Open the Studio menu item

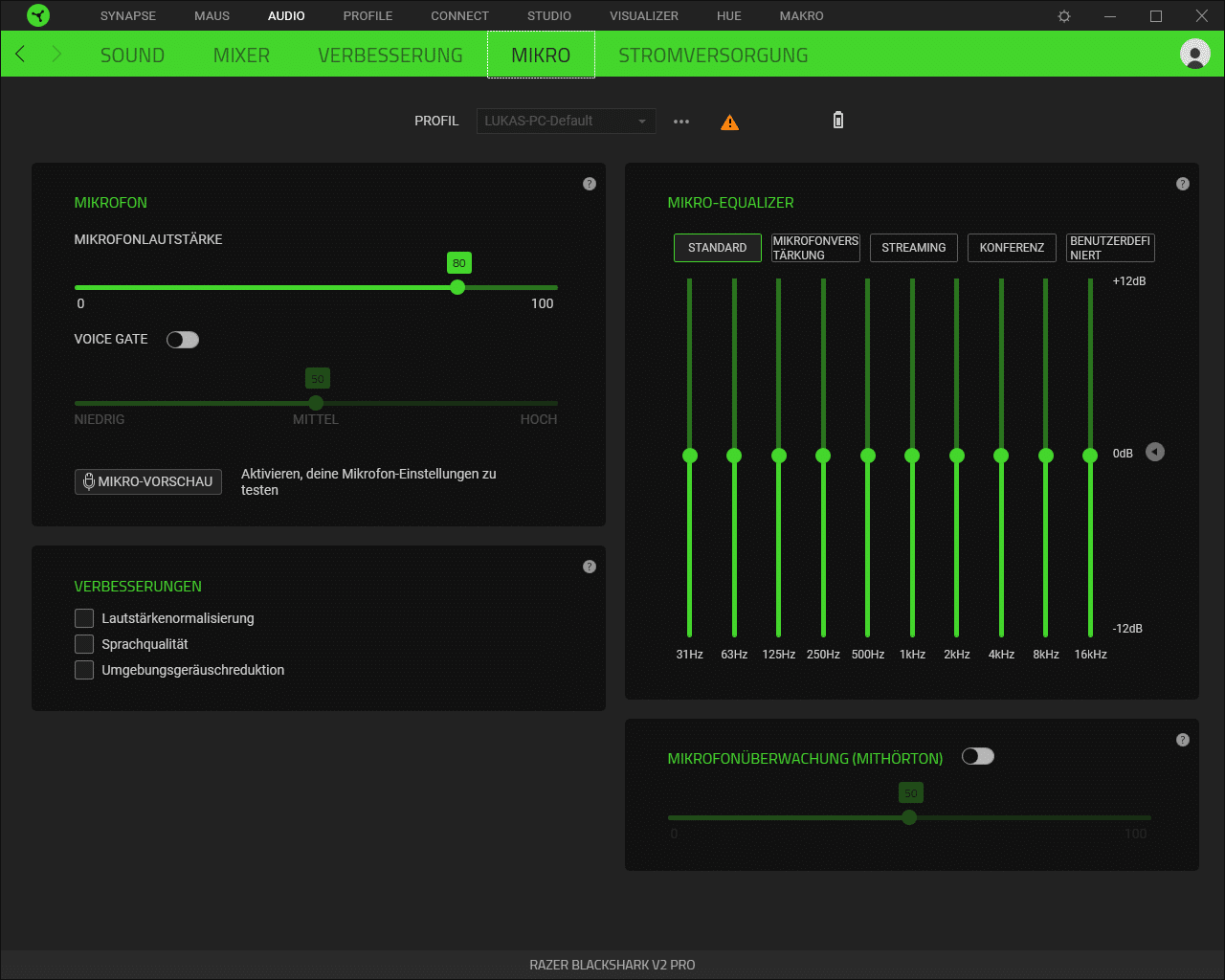click(549, 16)
